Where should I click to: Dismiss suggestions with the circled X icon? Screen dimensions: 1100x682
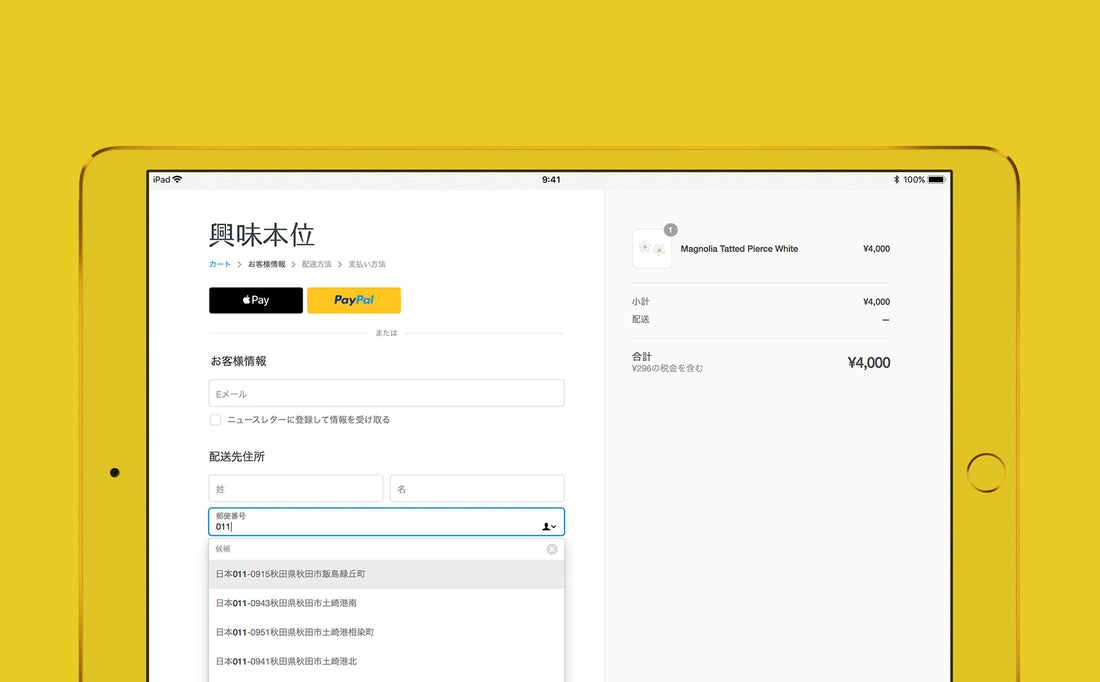[552, 549]
